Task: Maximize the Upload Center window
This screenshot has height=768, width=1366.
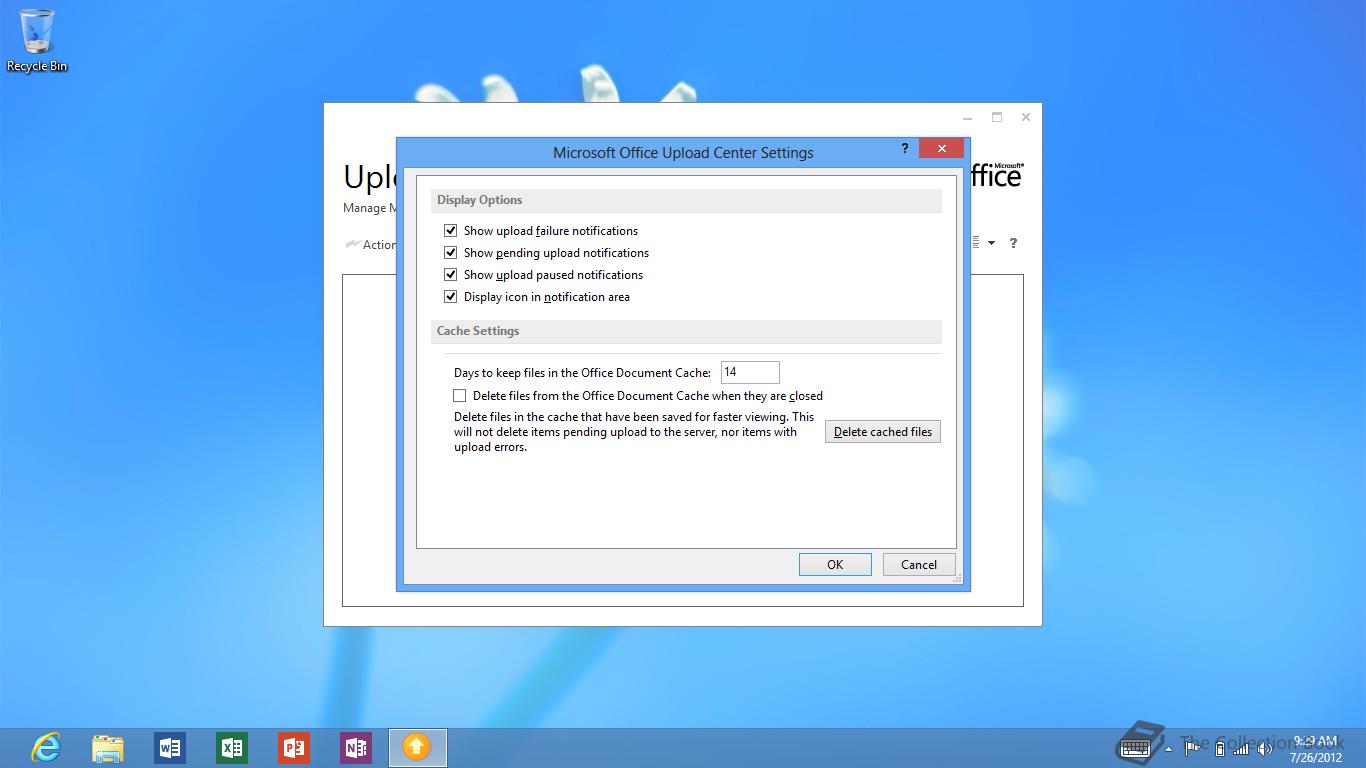Action: pos(997,117)
